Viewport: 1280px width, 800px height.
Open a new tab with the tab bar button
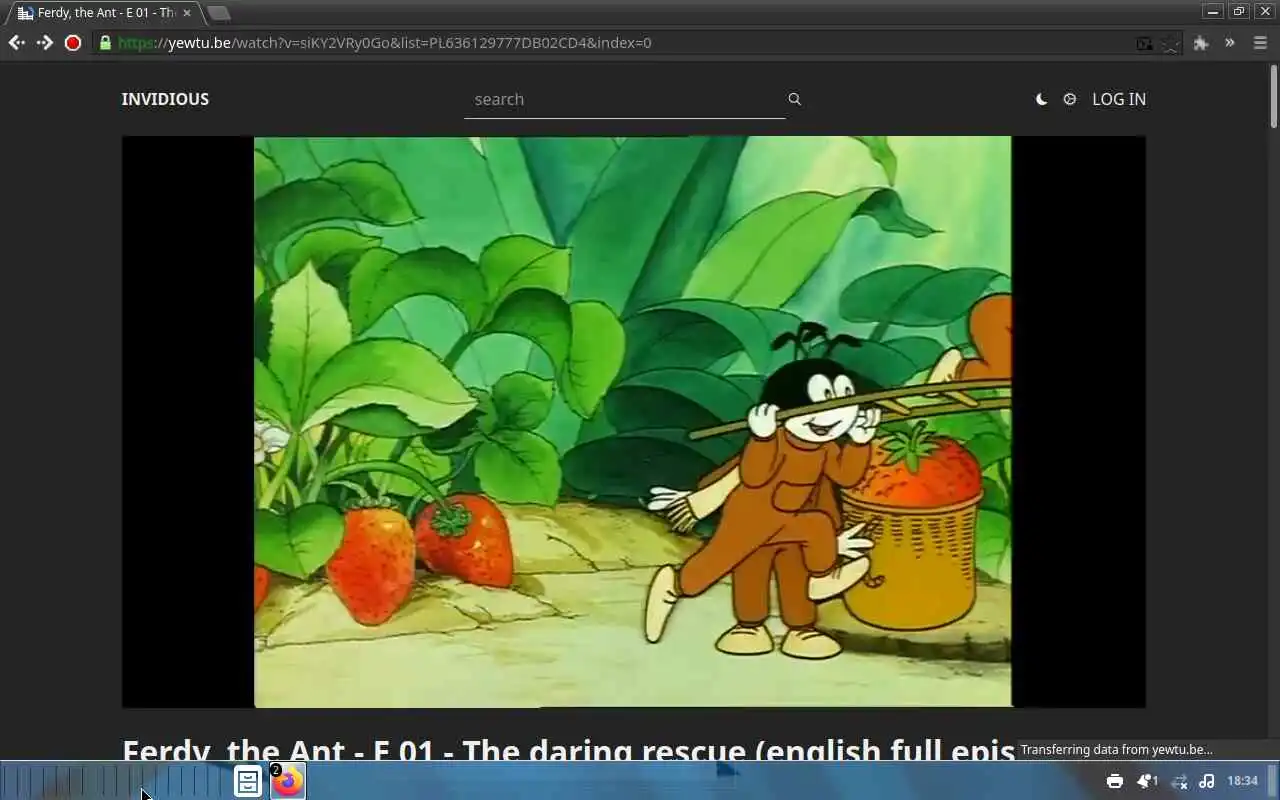tap(218, 13)
